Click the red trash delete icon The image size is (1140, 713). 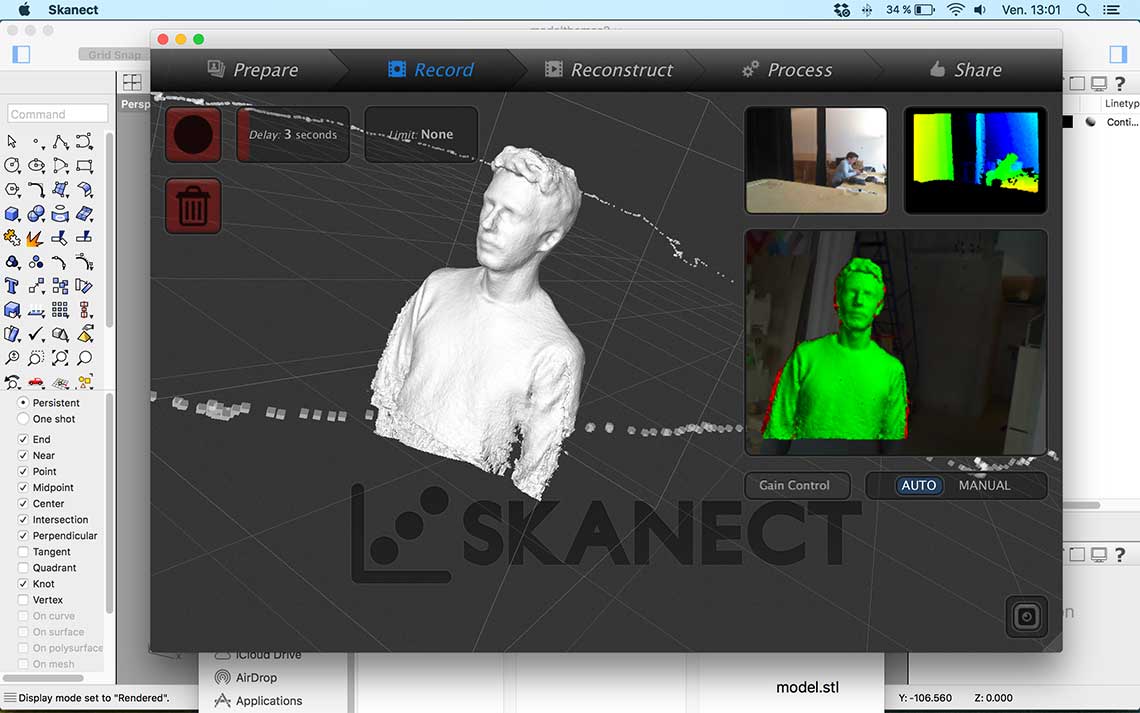click(193, 206)
